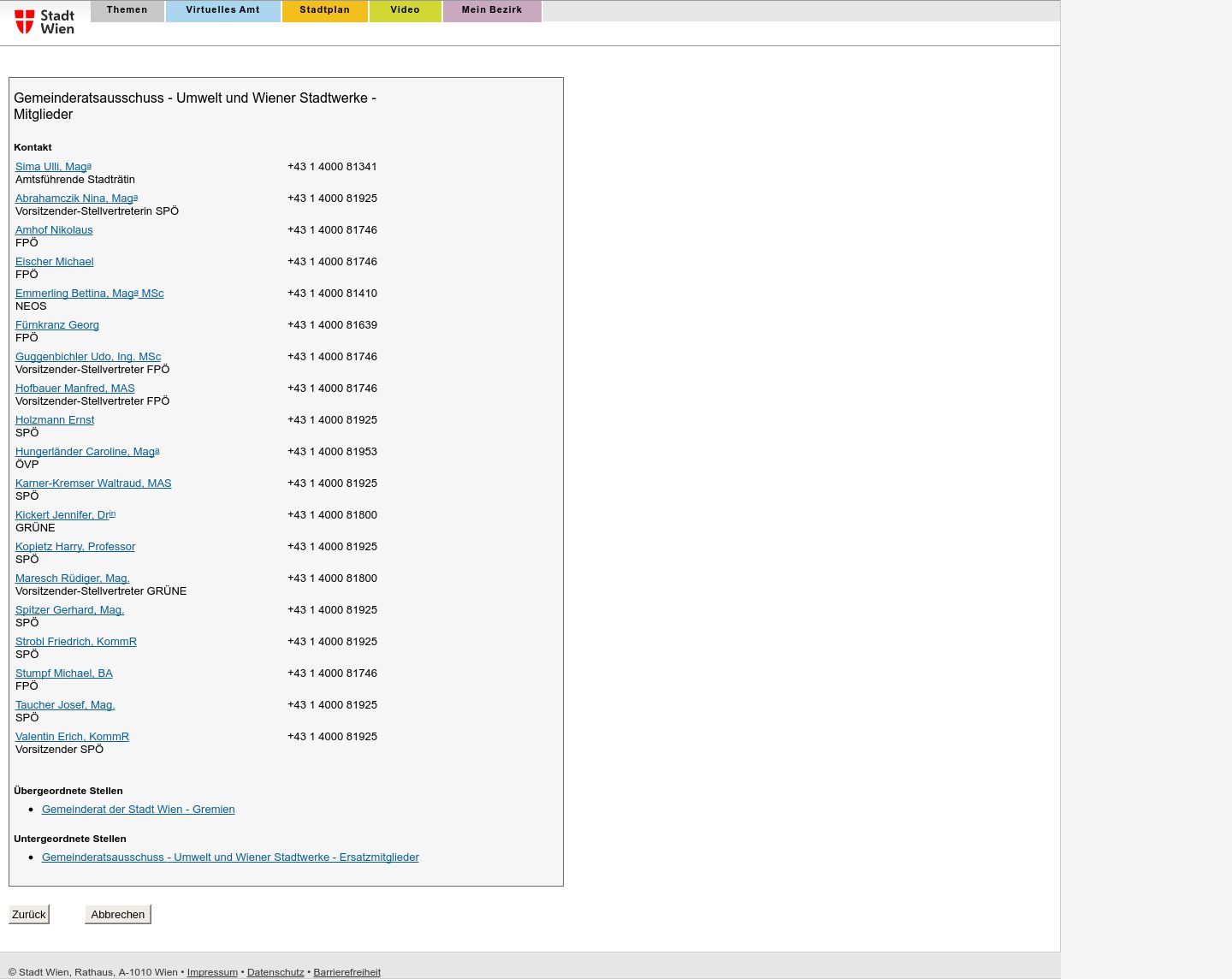Open Kickert Jennifer contact link

point(65,515)
